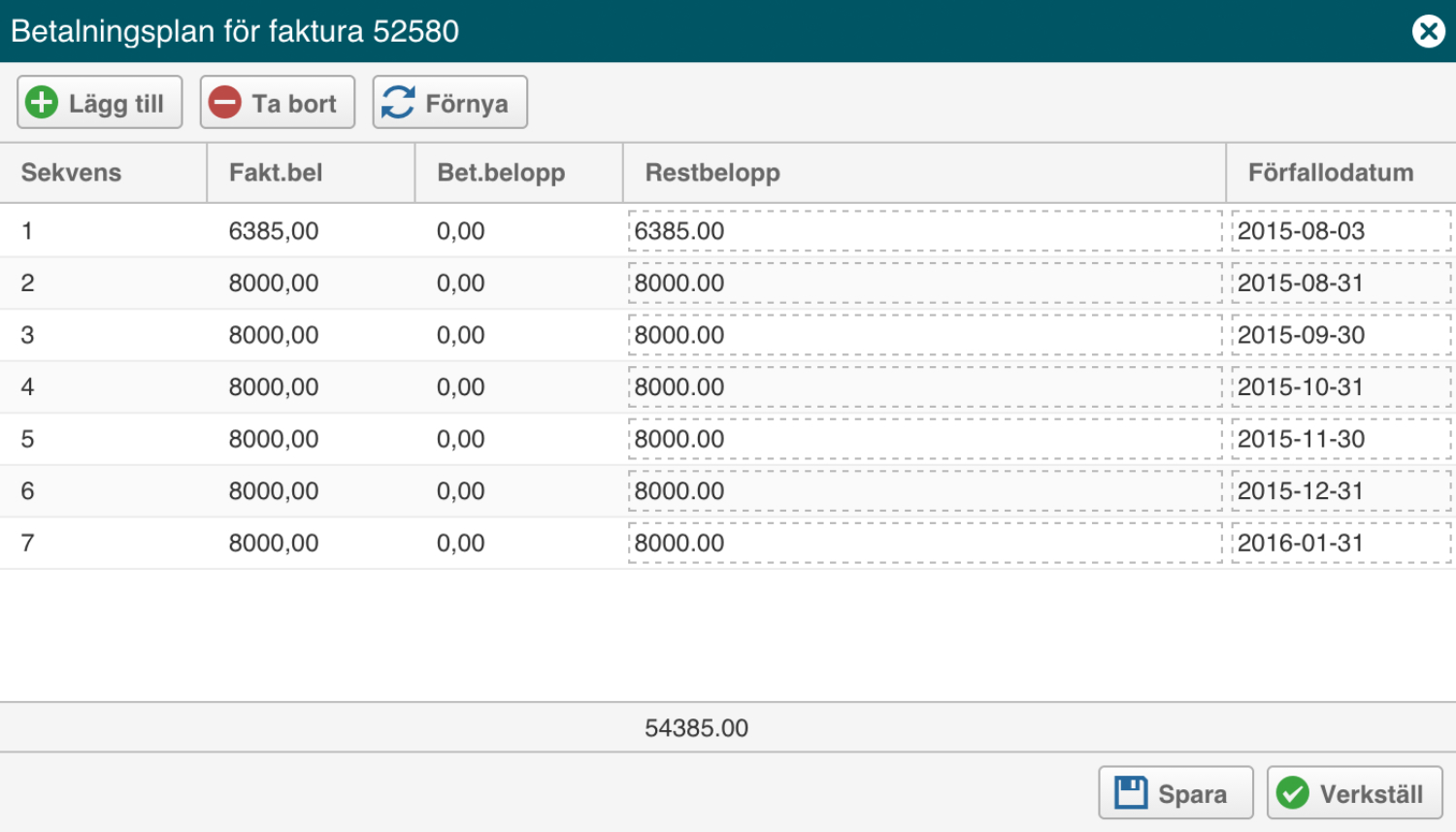Click Fakt.bel value 6385,00
The image size is (1456, 832).
tap(274, 231)
